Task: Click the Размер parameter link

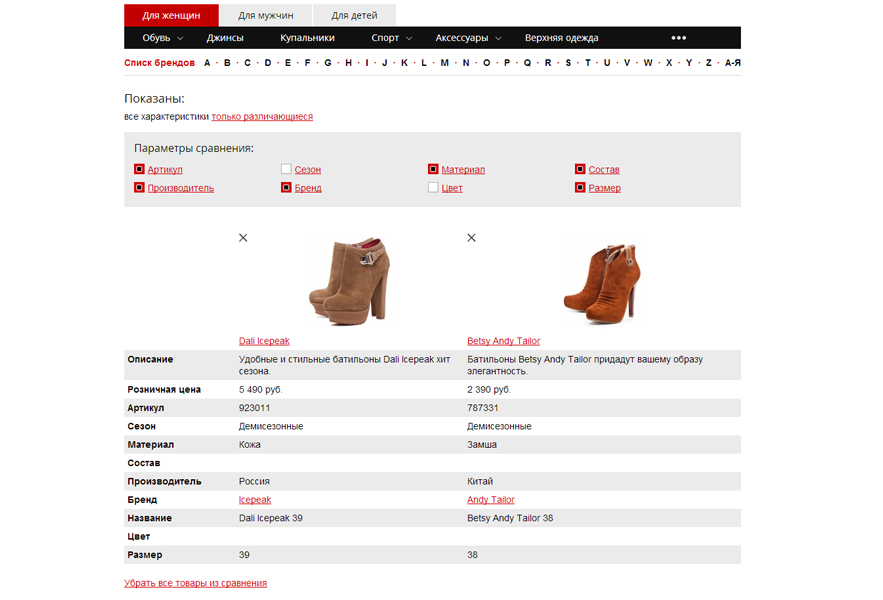Action: pos(604,188)
